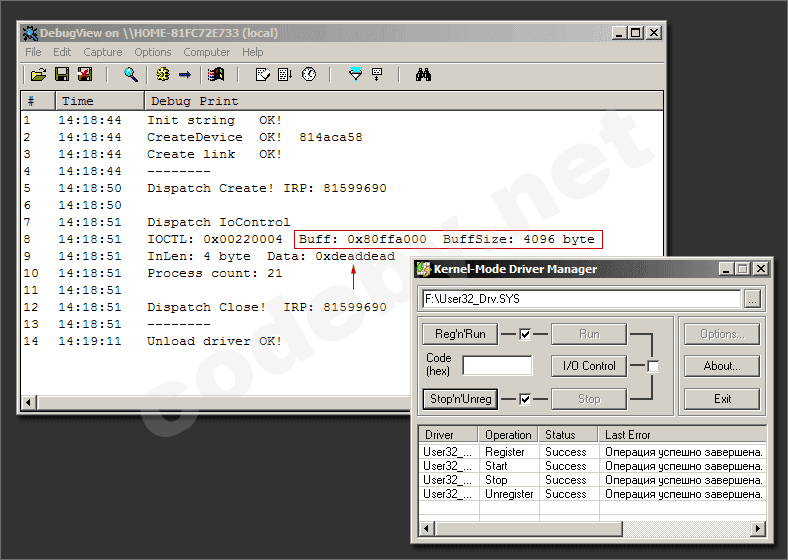Click the Open log file toolbar icon
This screenshot has width=788, height=560.
click(x=38, y=75)
